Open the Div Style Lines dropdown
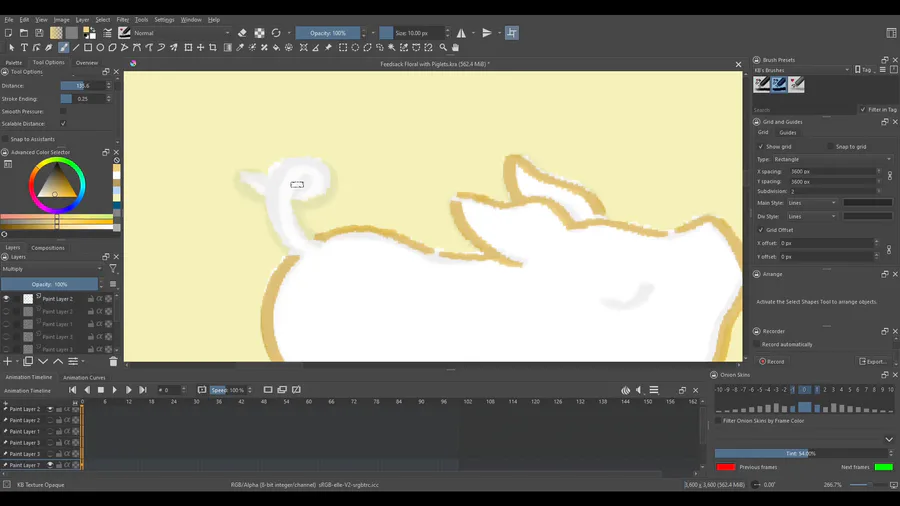Viewport: 900px width, 506px height. click(x=812, y=216)
